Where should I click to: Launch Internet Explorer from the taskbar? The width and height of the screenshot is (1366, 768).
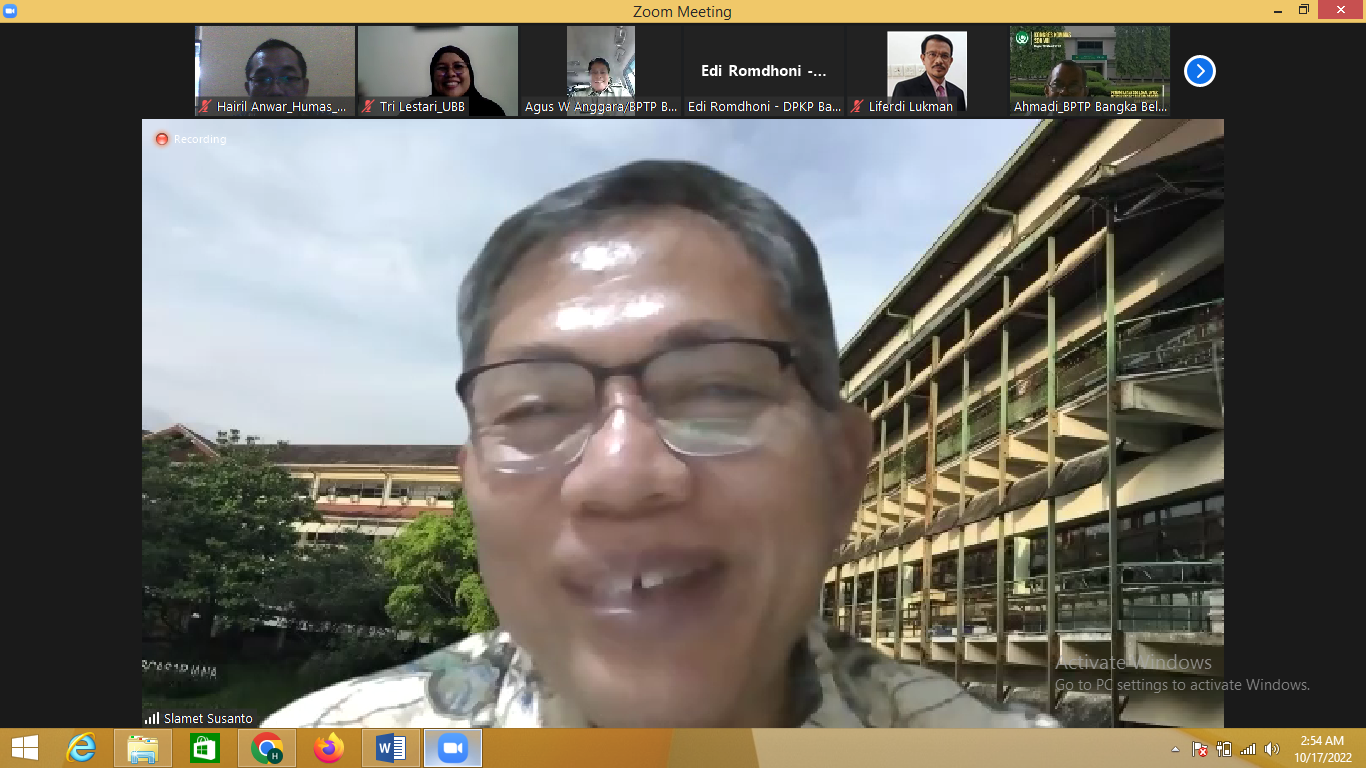click(81, 748)
